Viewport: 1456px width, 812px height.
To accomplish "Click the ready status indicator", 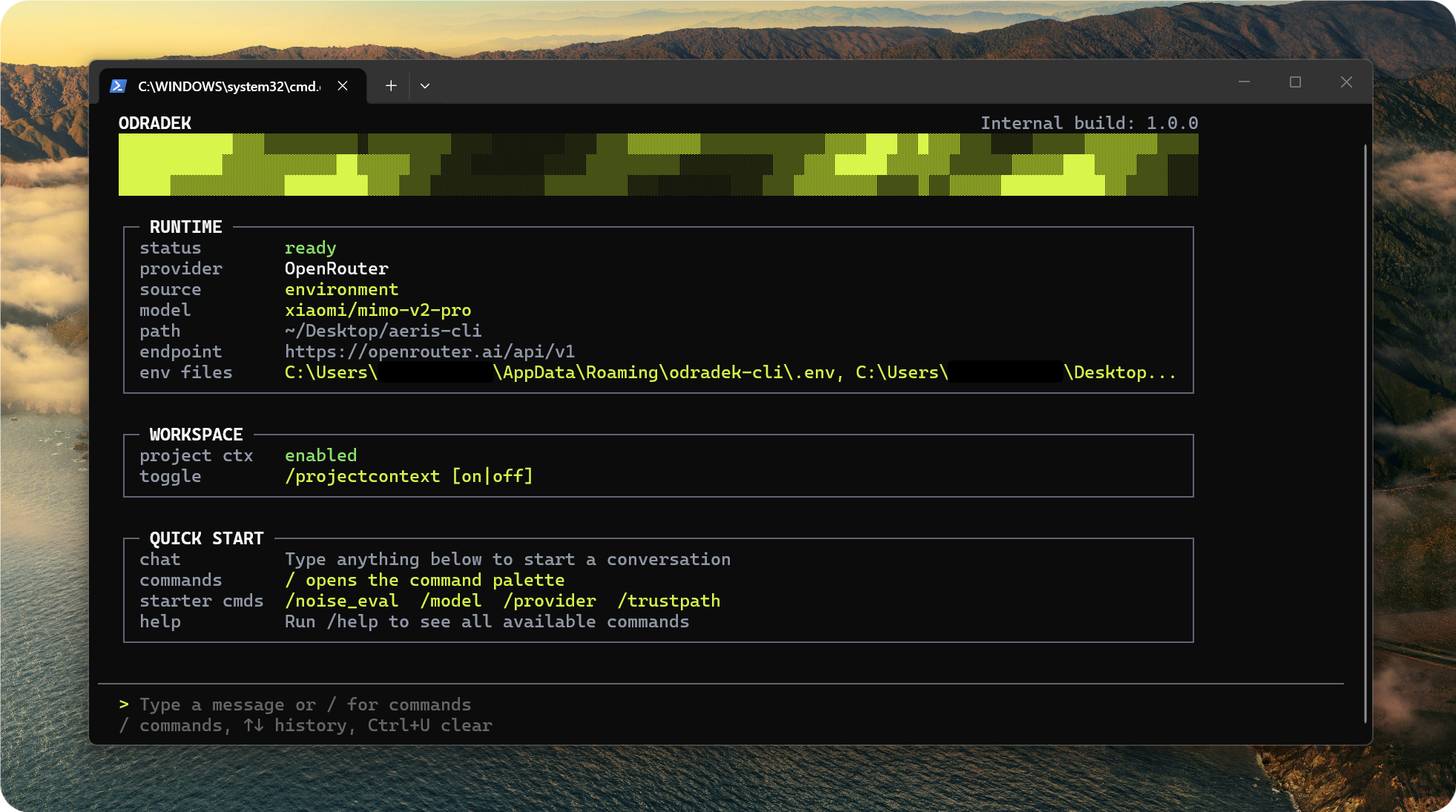I will 310,248.
